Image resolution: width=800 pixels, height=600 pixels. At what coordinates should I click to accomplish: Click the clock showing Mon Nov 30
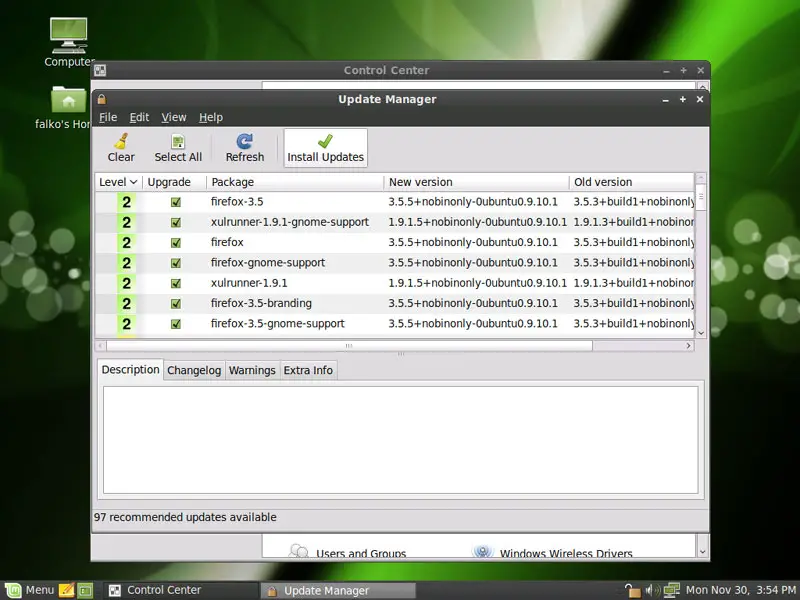pyautogui.click(x=741, y=590)
